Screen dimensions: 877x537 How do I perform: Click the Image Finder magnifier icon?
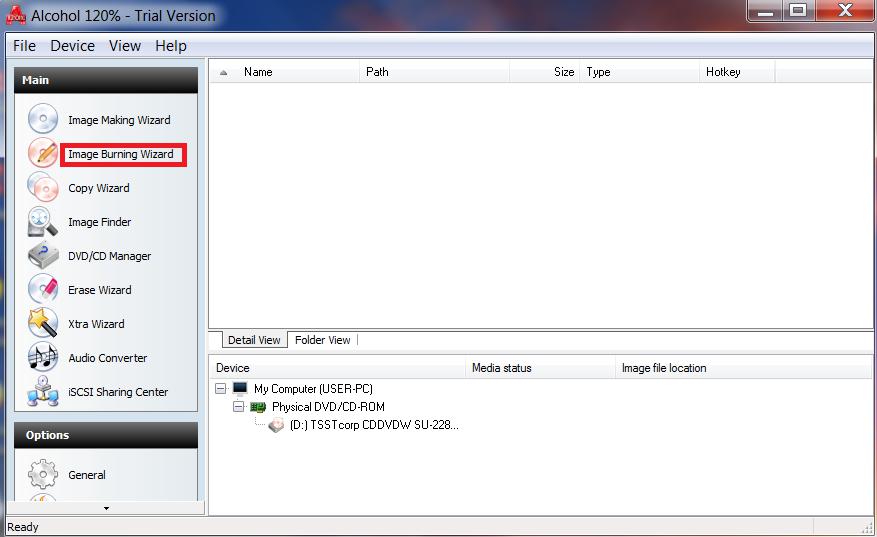43,222
